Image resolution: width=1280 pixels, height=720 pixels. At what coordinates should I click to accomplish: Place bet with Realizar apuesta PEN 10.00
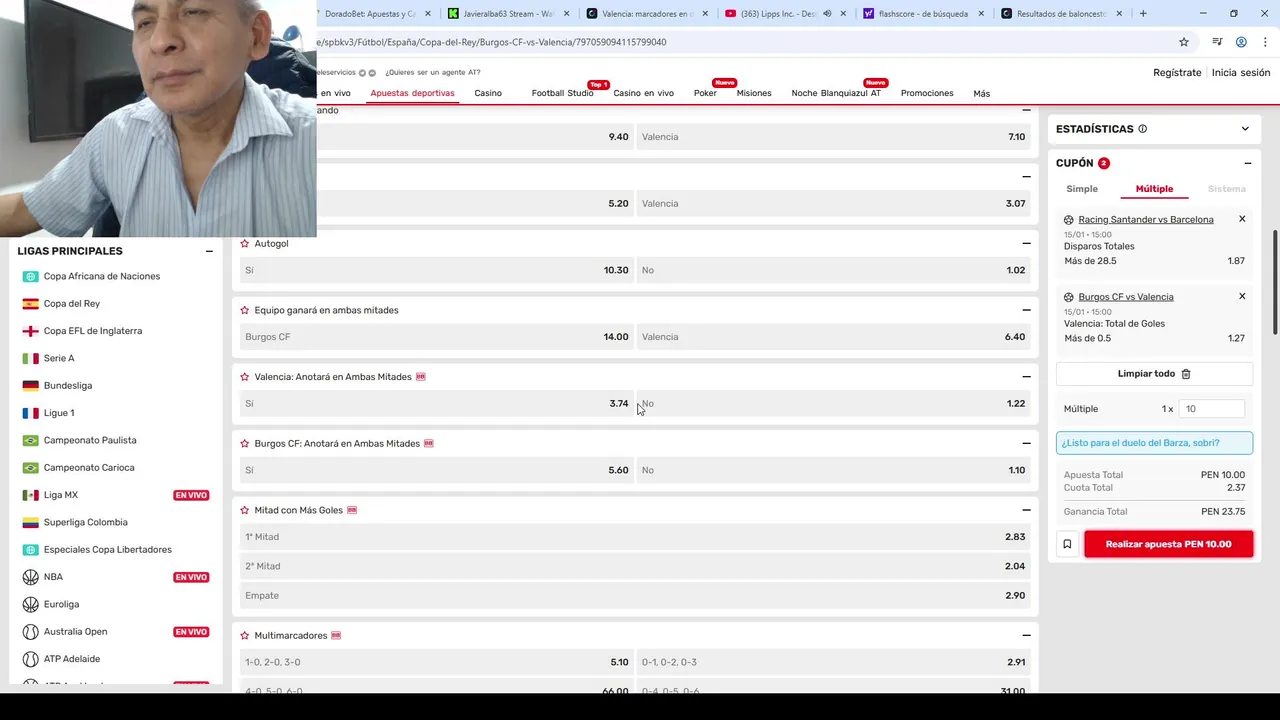(x=1168, y=544)
